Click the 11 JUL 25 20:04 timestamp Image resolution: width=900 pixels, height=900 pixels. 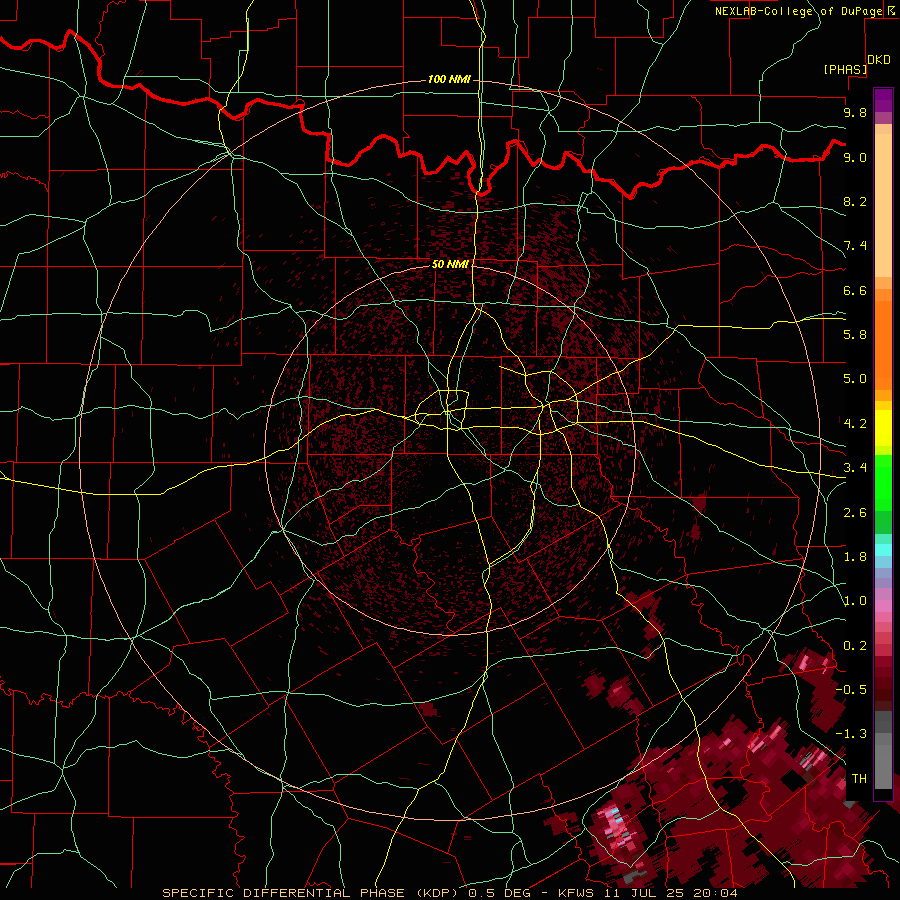click(x=670, y=893)
